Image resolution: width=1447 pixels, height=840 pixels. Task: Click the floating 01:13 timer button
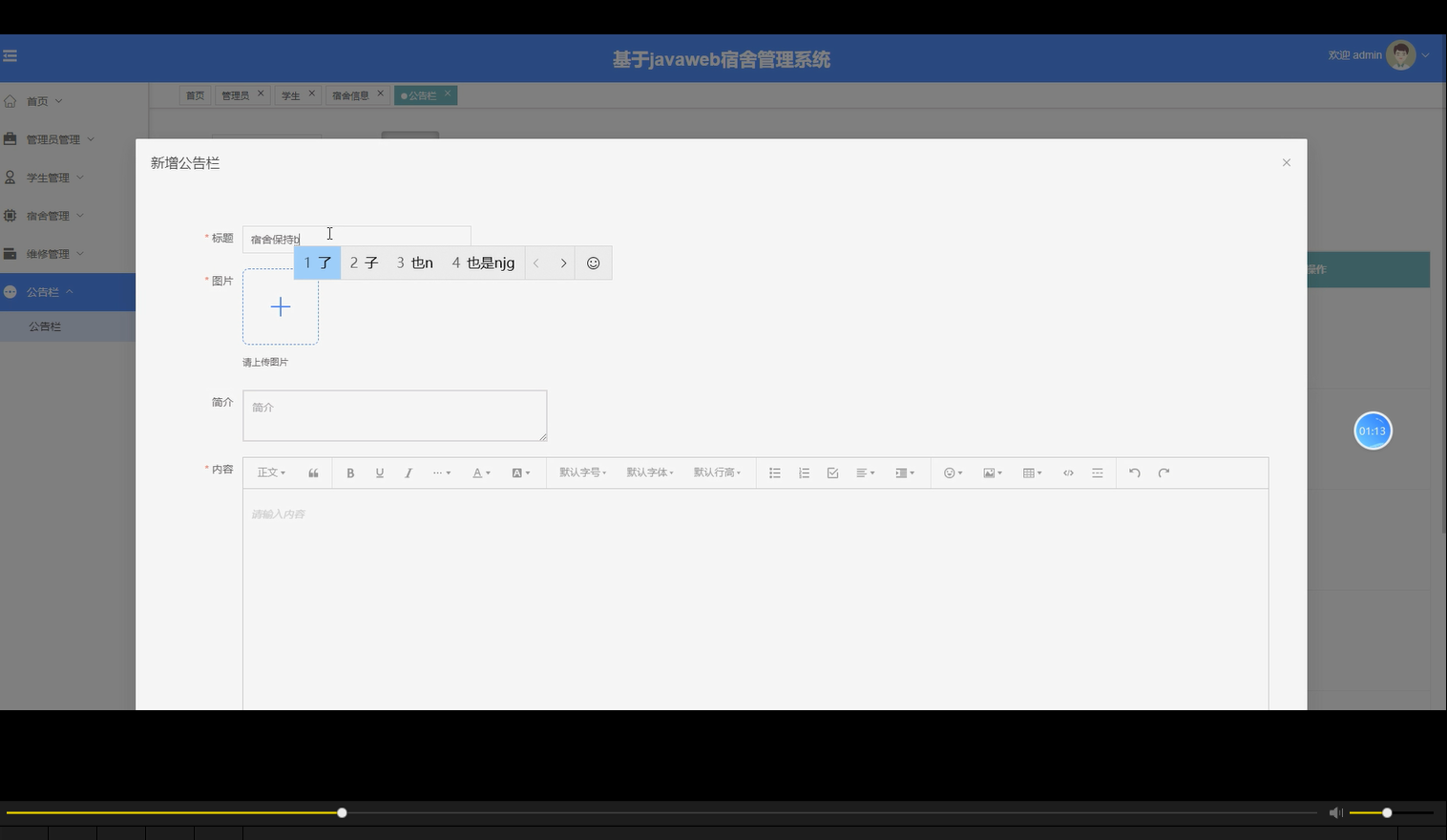click(x=1373, y=430)
